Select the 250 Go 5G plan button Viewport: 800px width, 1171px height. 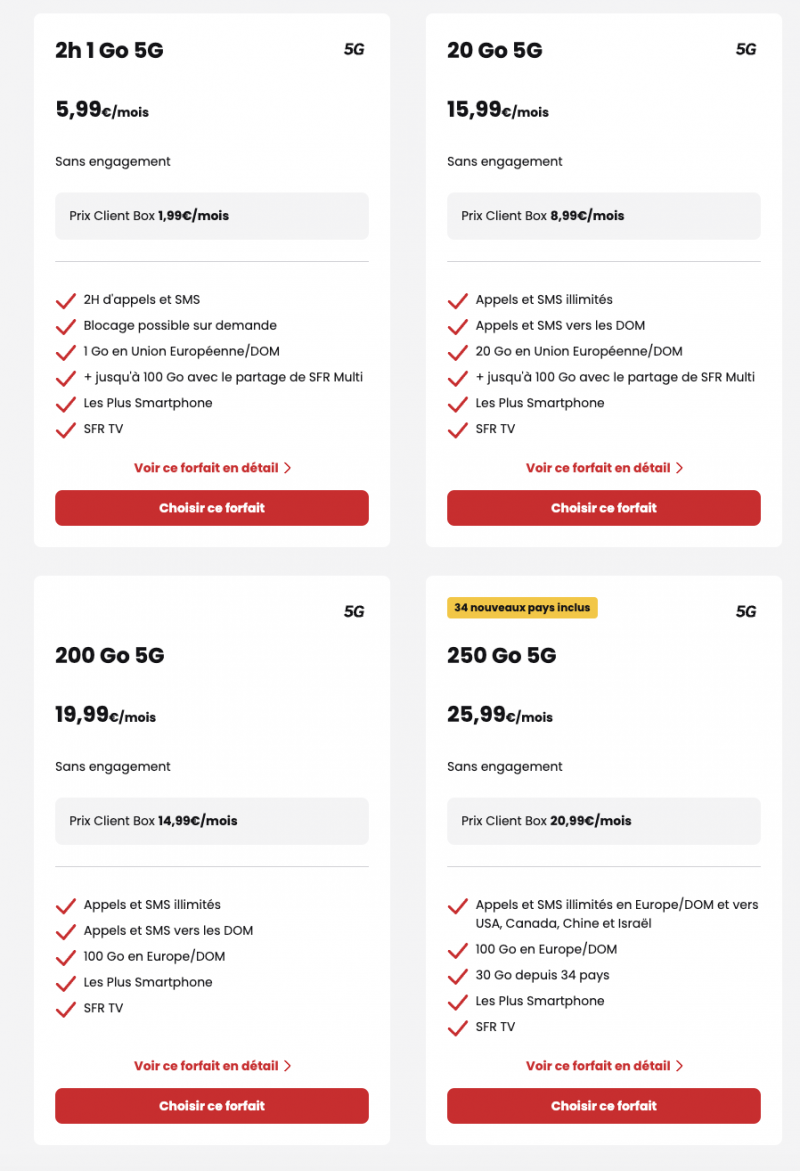604,1106
